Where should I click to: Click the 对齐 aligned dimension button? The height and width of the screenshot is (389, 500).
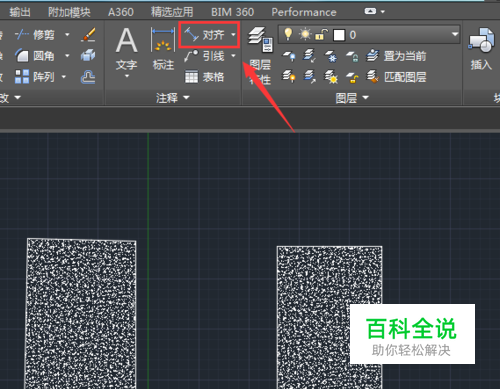205,35
